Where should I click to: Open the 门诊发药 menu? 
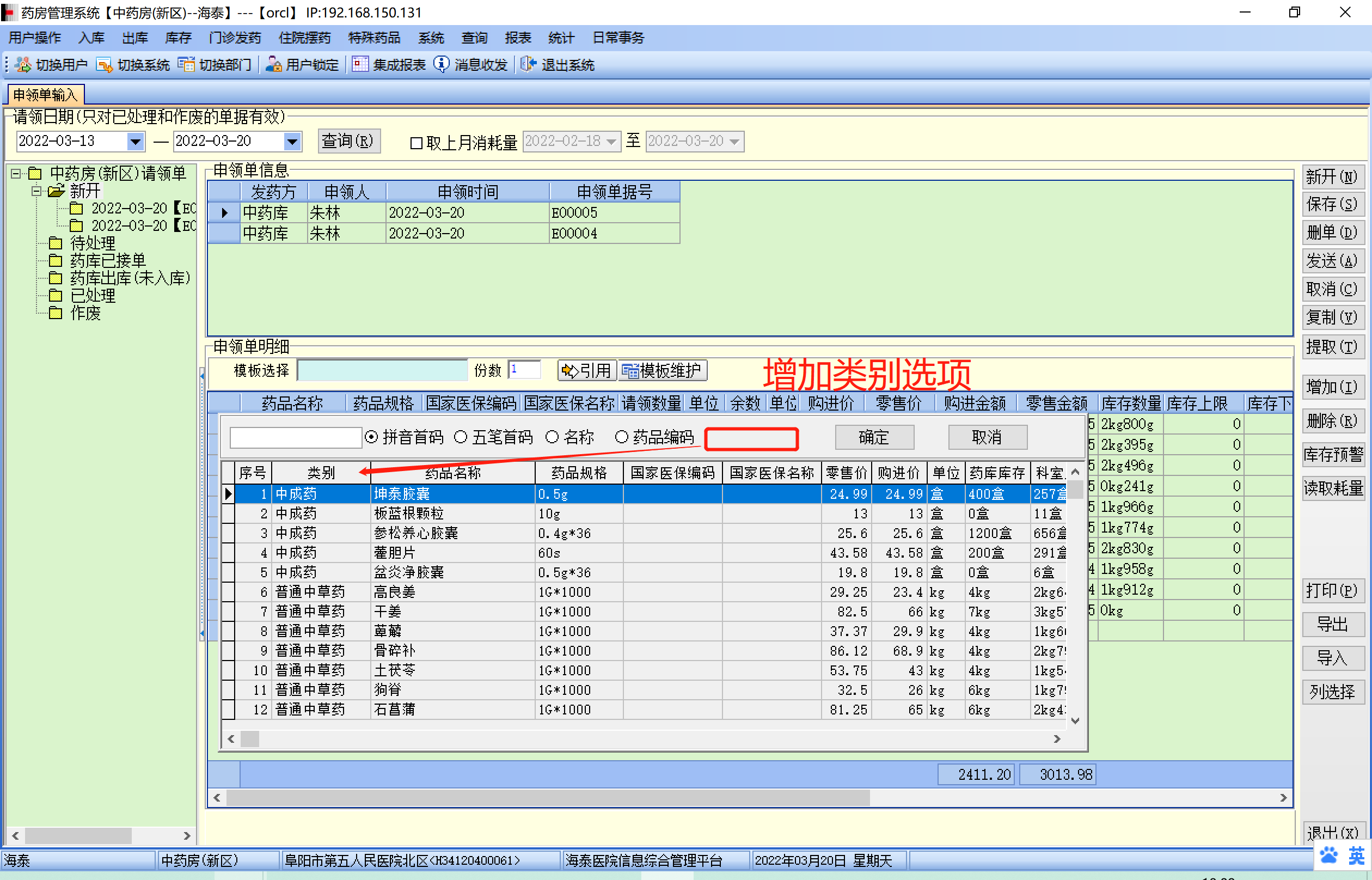click(x=235, y=38)
